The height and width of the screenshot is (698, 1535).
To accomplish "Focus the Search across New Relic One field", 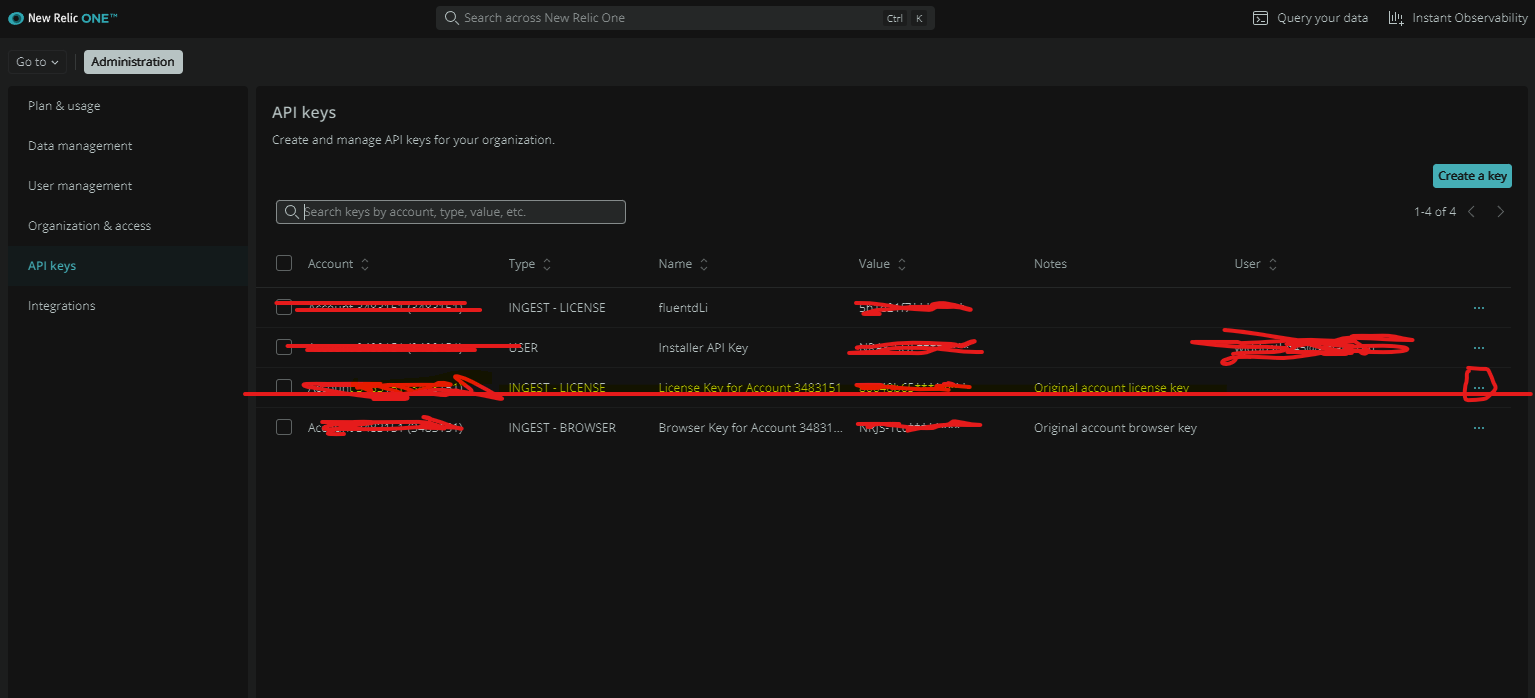I will pyautogui.click(x=685, y=18).
